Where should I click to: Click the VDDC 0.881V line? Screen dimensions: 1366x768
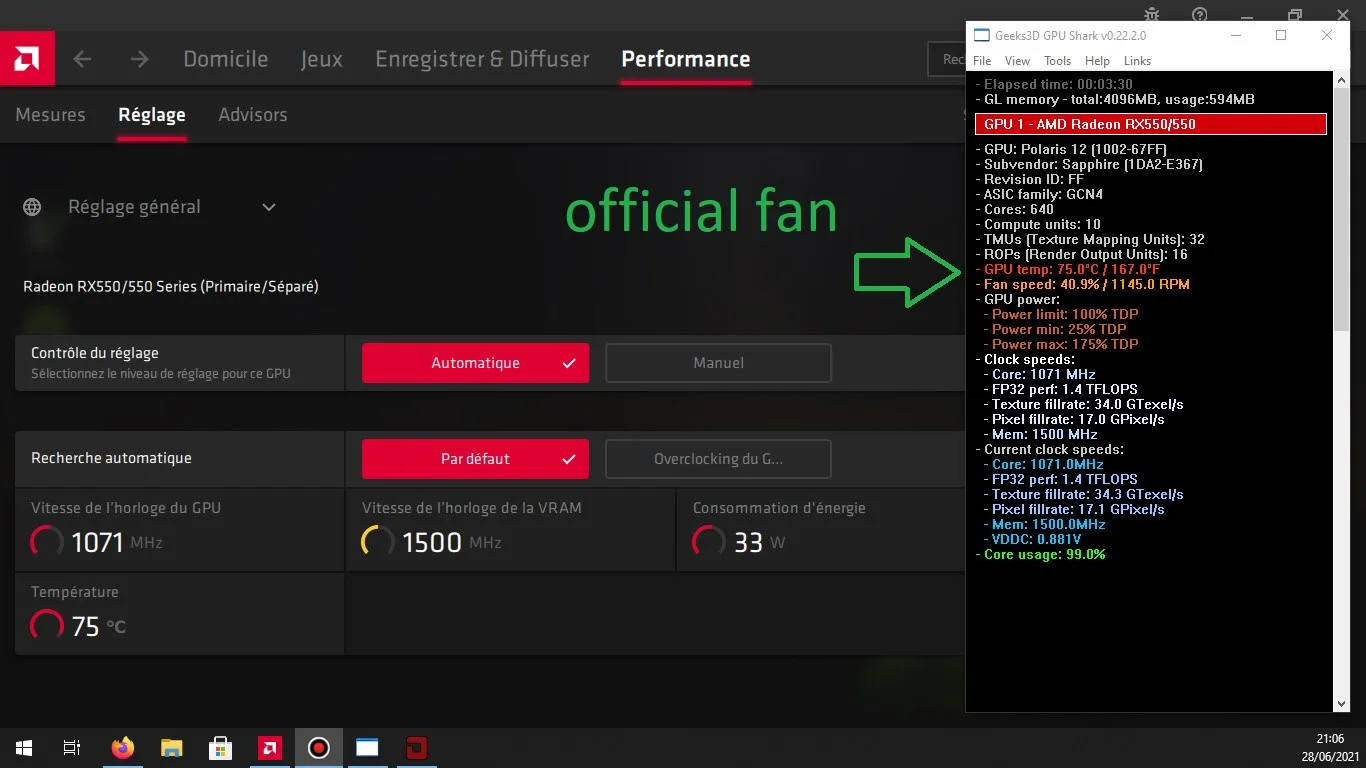(1035, 539)
